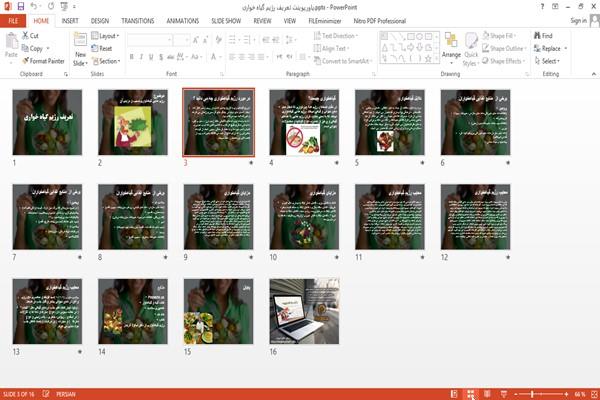Select slide 16 laptop thumbnail
Viewport: 600px width, 400px height.
pos(304,311)
